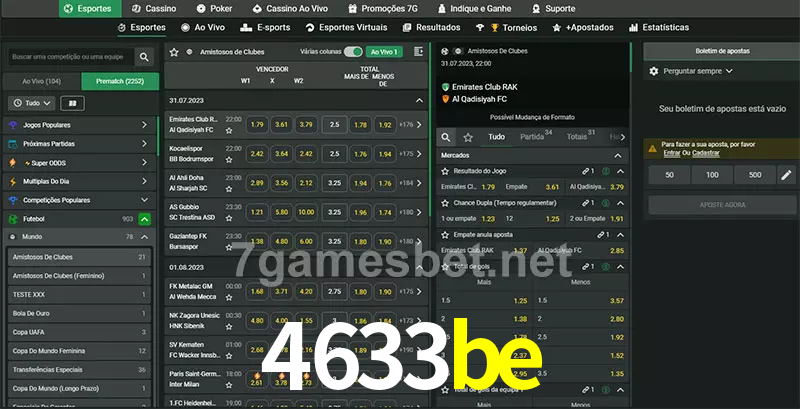Viewport: 800px width, 409px height.
Task: Open the Tudo time filter dropdown
Action: [x=32, y=104]
